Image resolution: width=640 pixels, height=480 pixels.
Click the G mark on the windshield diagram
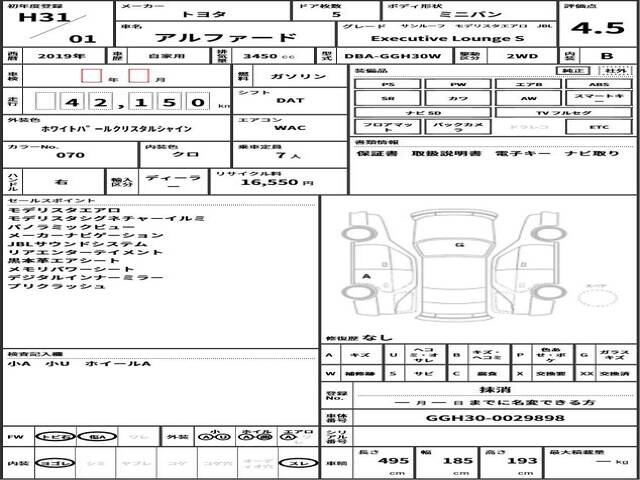[460, 245]
